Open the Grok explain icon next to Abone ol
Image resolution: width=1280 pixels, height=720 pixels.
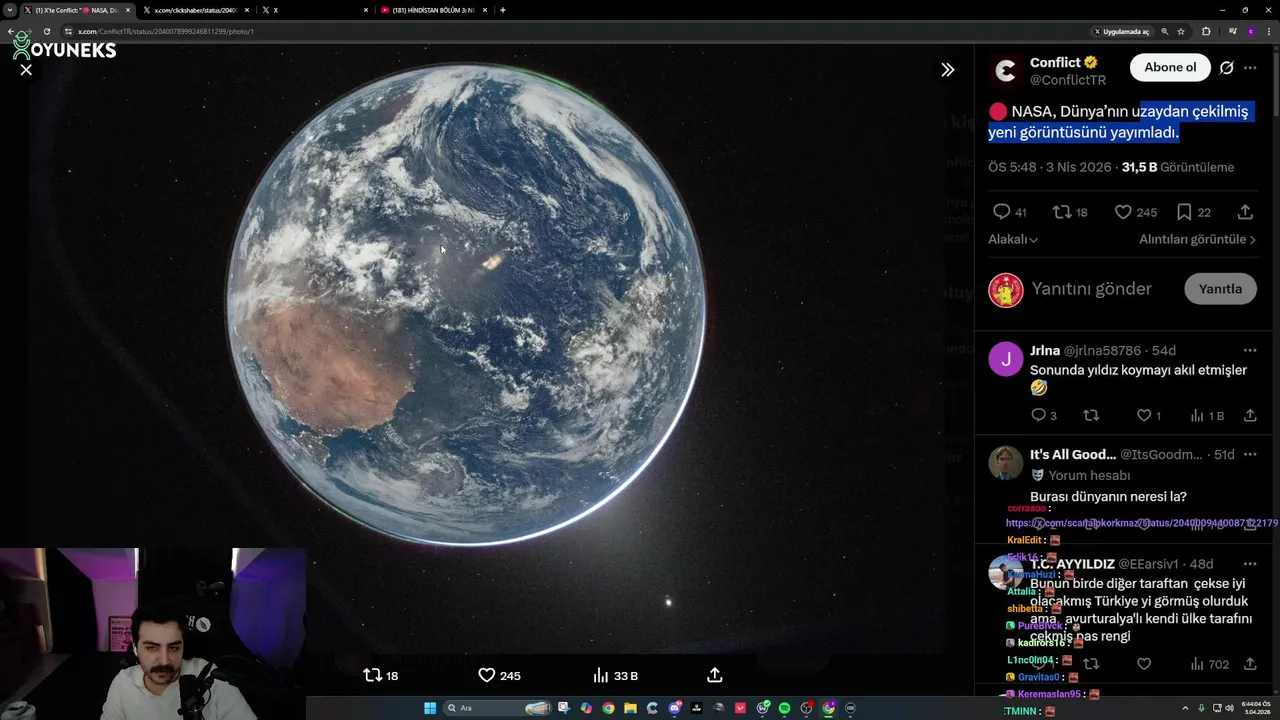click(x=1226, y=68)
